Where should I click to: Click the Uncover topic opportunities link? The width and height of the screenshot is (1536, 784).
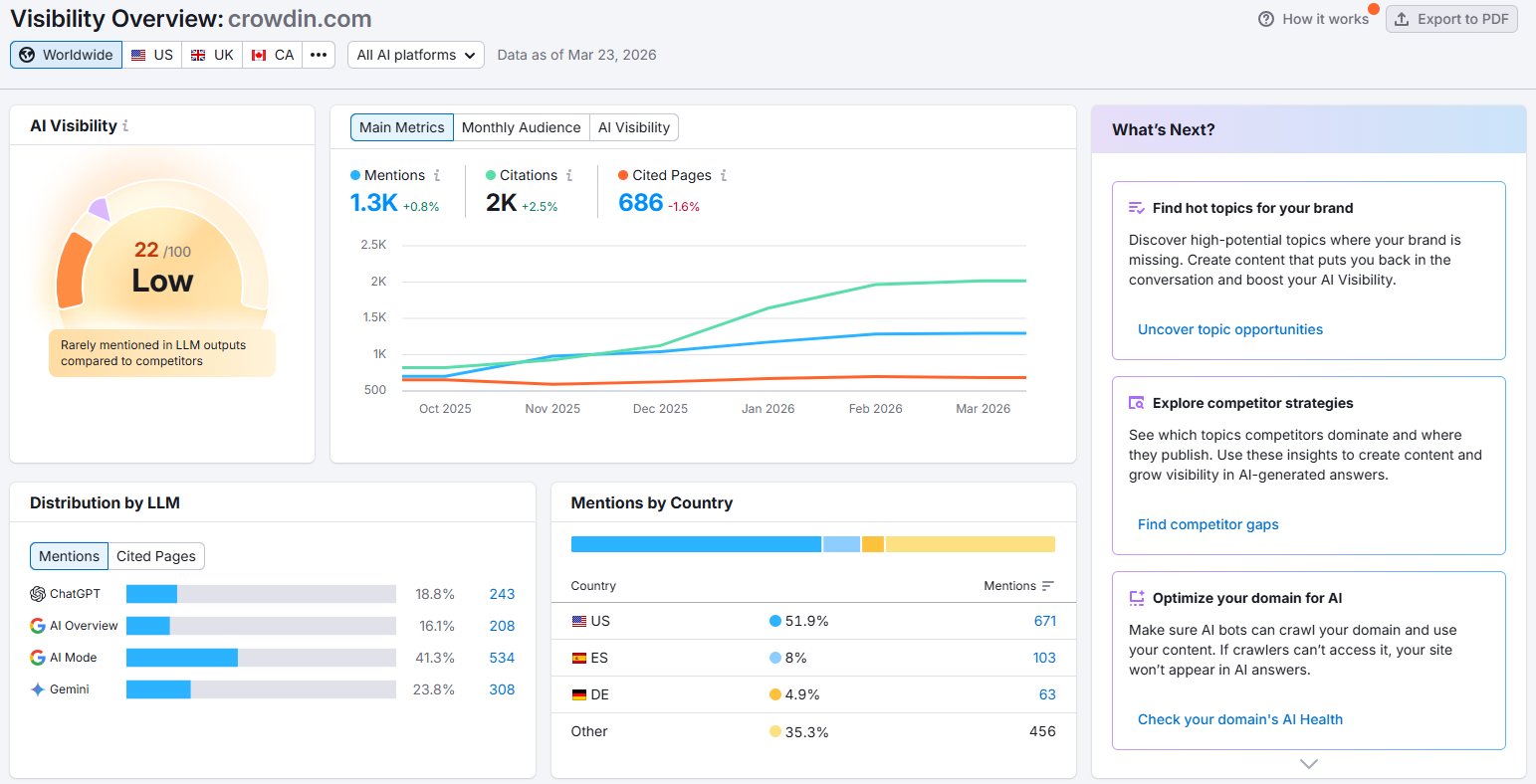(1230, 328)
